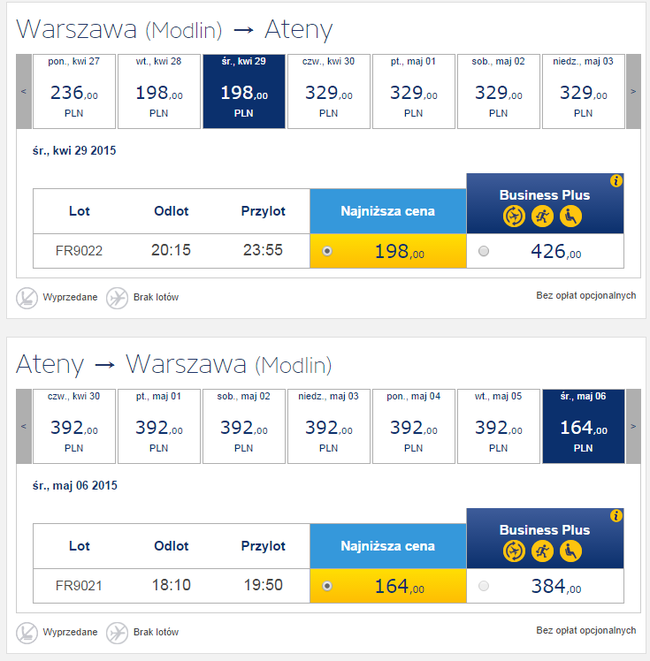The height and width of the screenshot is (661, 650).
Task: Click the priority boarding runner icon for return flight
Action: [x=544, y=549]
